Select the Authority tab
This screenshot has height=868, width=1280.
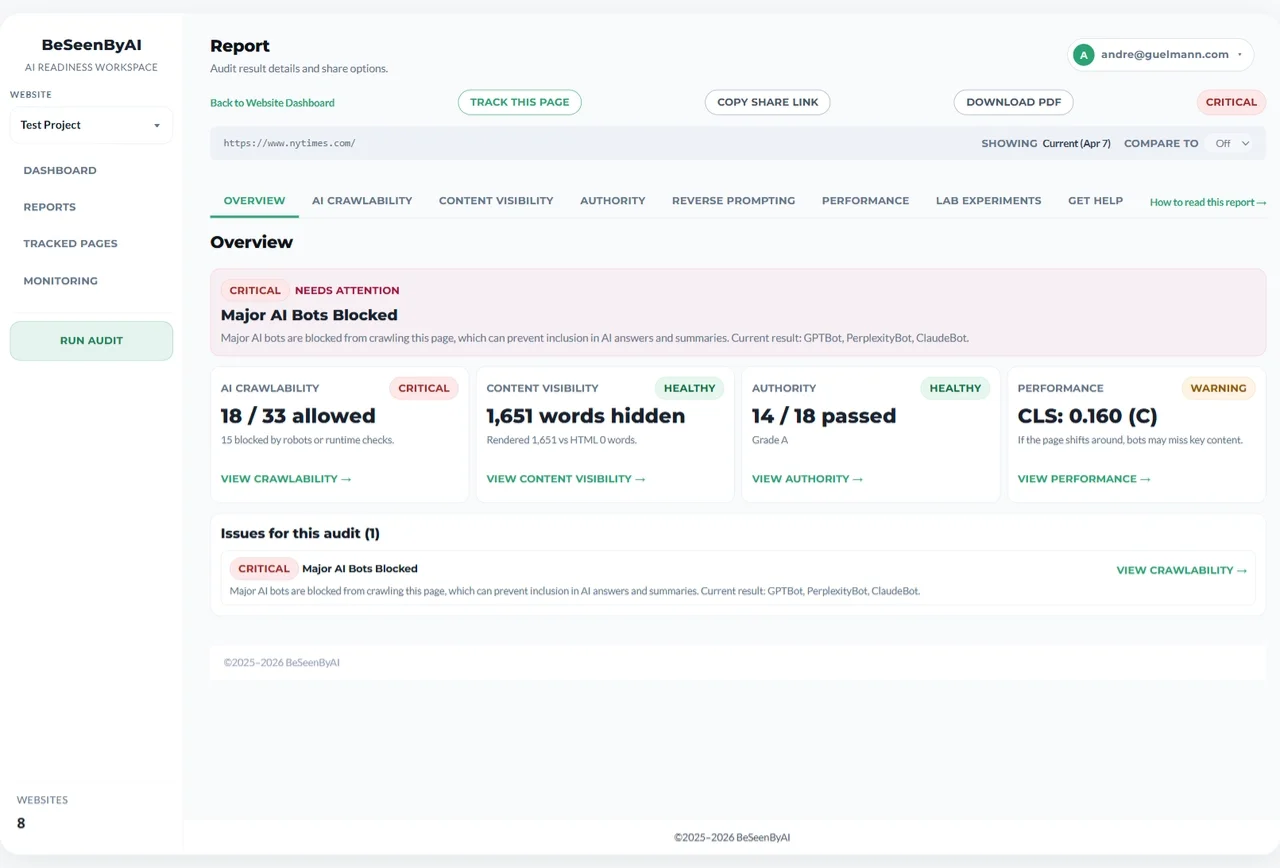tap(613, 201)
